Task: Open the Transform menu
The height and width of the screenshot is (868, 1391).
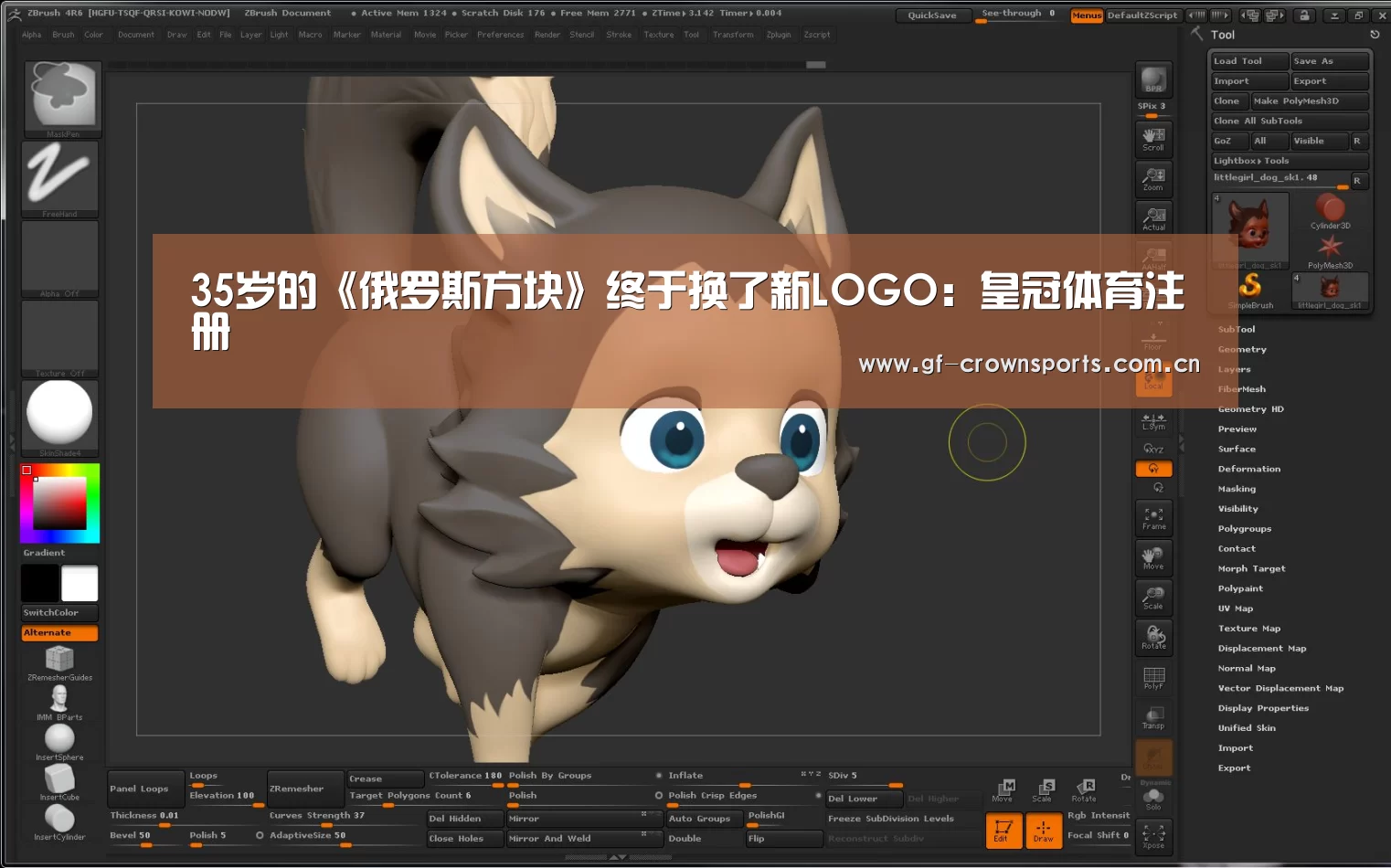Action: [733, 35]
